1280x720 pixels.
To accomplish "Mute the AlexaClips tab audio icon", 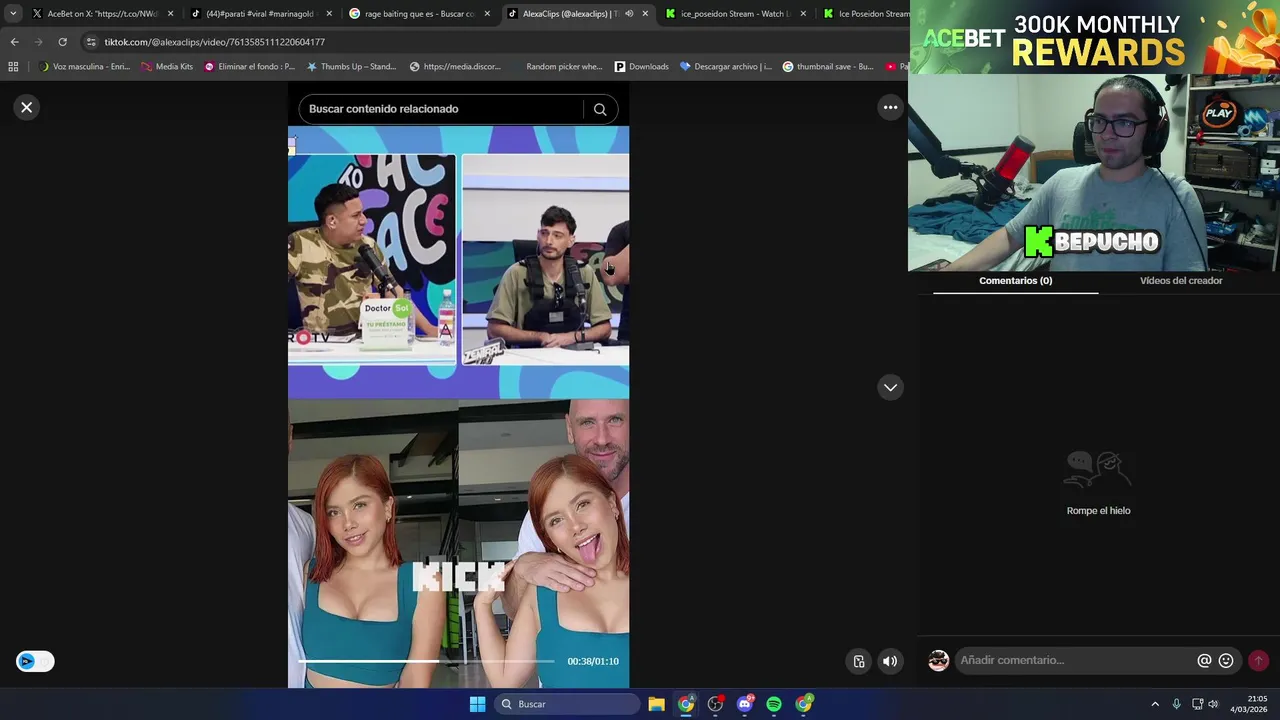I will click(x=628, y=14).
